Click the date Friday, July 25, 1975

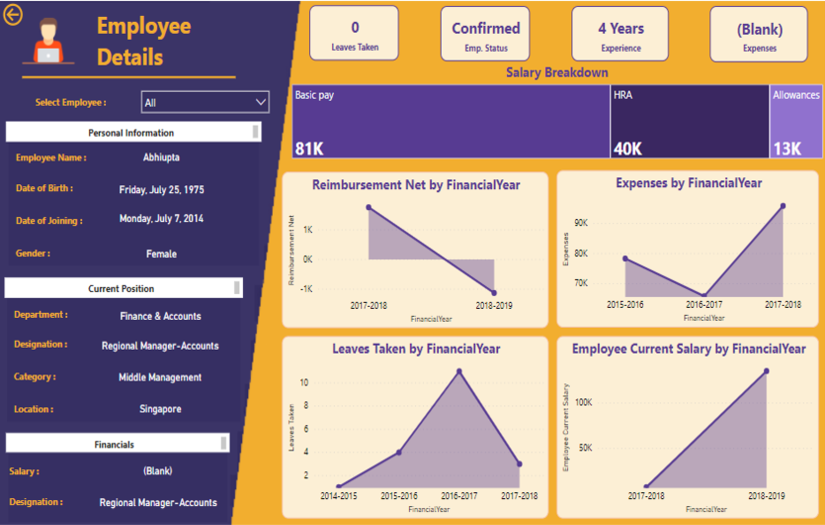click(162, 189)
